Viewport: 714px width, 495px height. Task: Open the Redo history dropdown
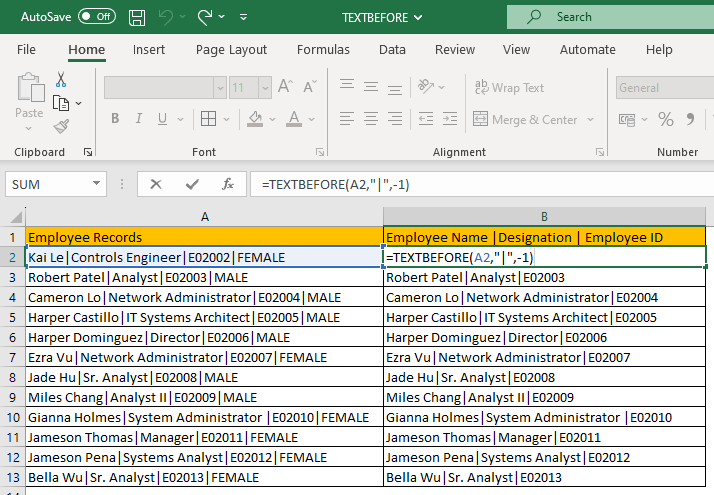coord(222,17)
